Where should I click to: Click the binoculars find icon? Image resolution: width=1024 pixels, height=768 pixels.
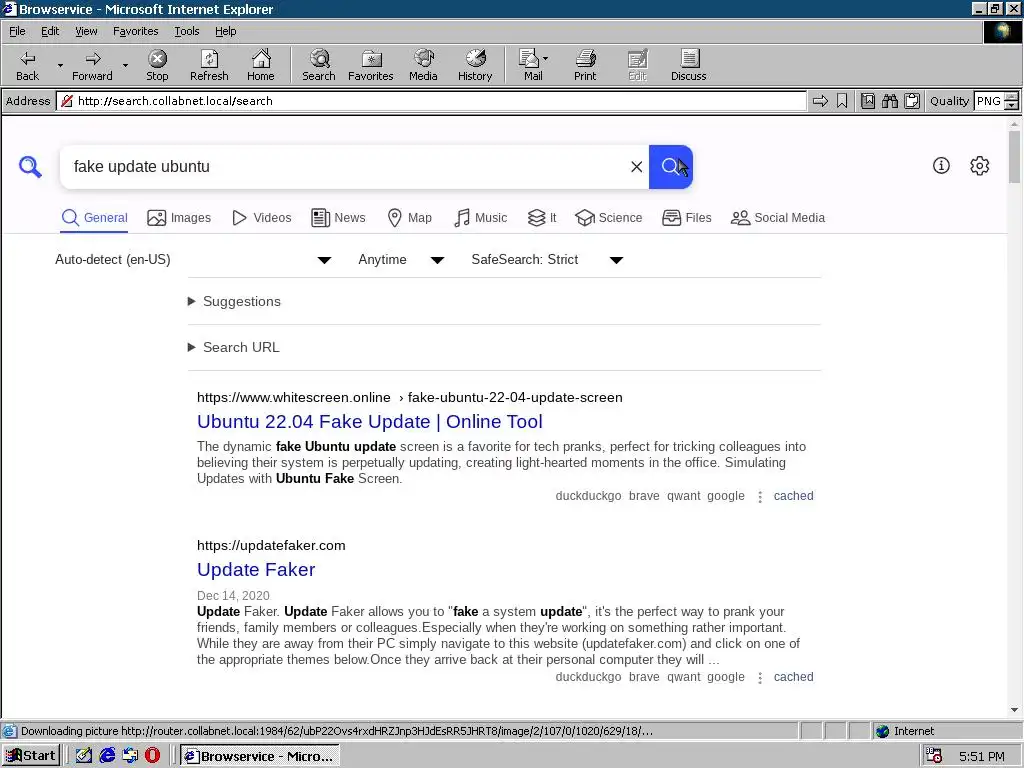coord(889,101)
